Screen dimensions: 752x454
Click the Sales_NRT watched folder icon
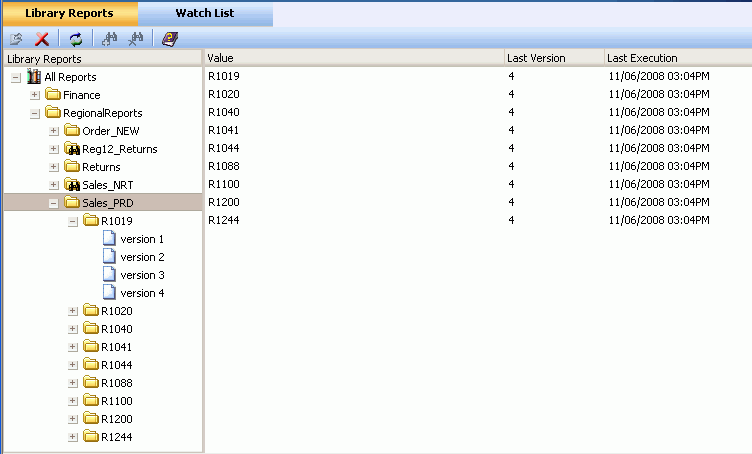click(72, 184)
